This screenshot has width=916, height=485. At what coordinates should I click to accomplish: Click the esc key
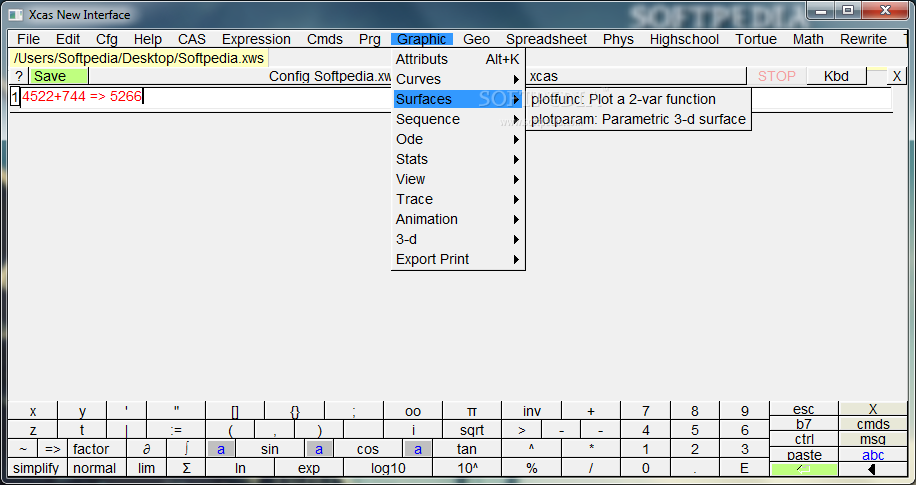tap(804, 409)
